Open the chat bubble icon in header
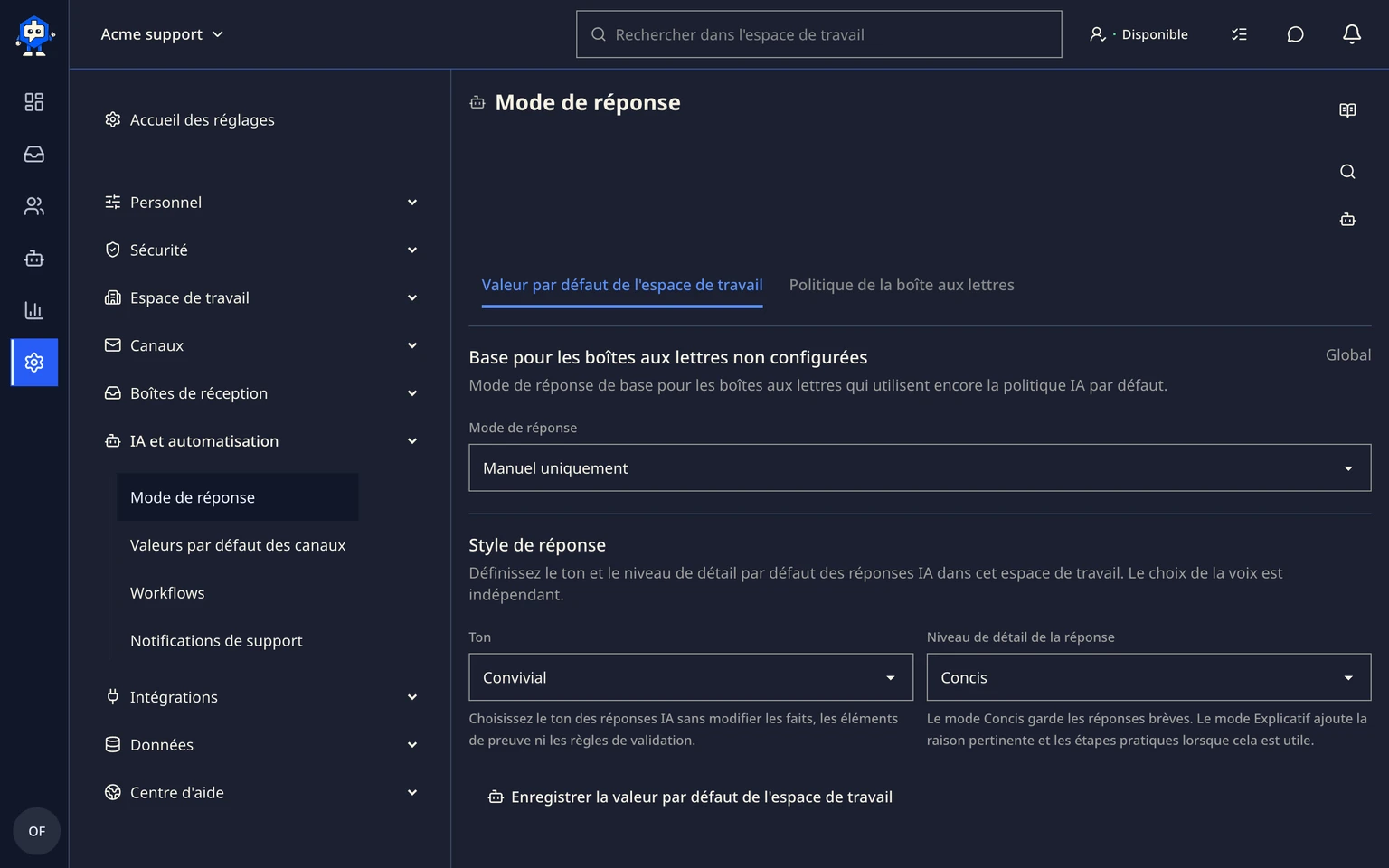Viewport: 1389px width, 868px height. 1295,34
